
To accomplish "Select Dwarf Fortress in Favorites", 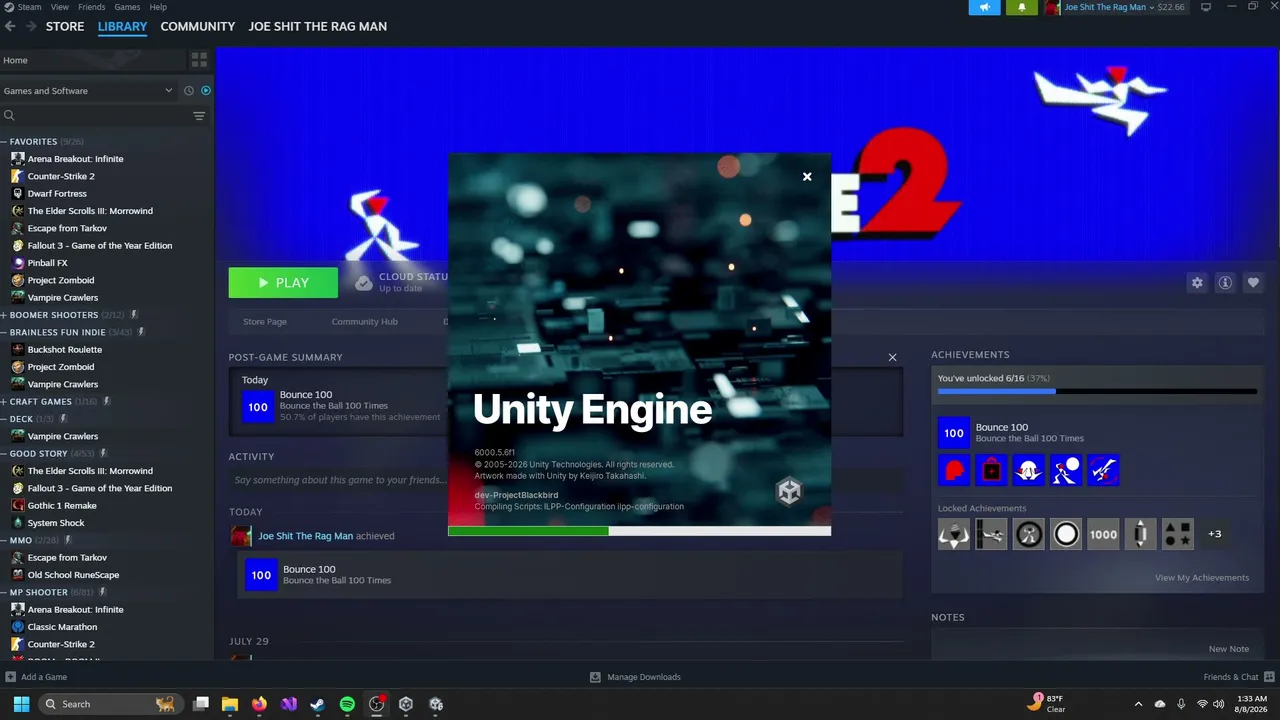I will (x=57, y=194).
